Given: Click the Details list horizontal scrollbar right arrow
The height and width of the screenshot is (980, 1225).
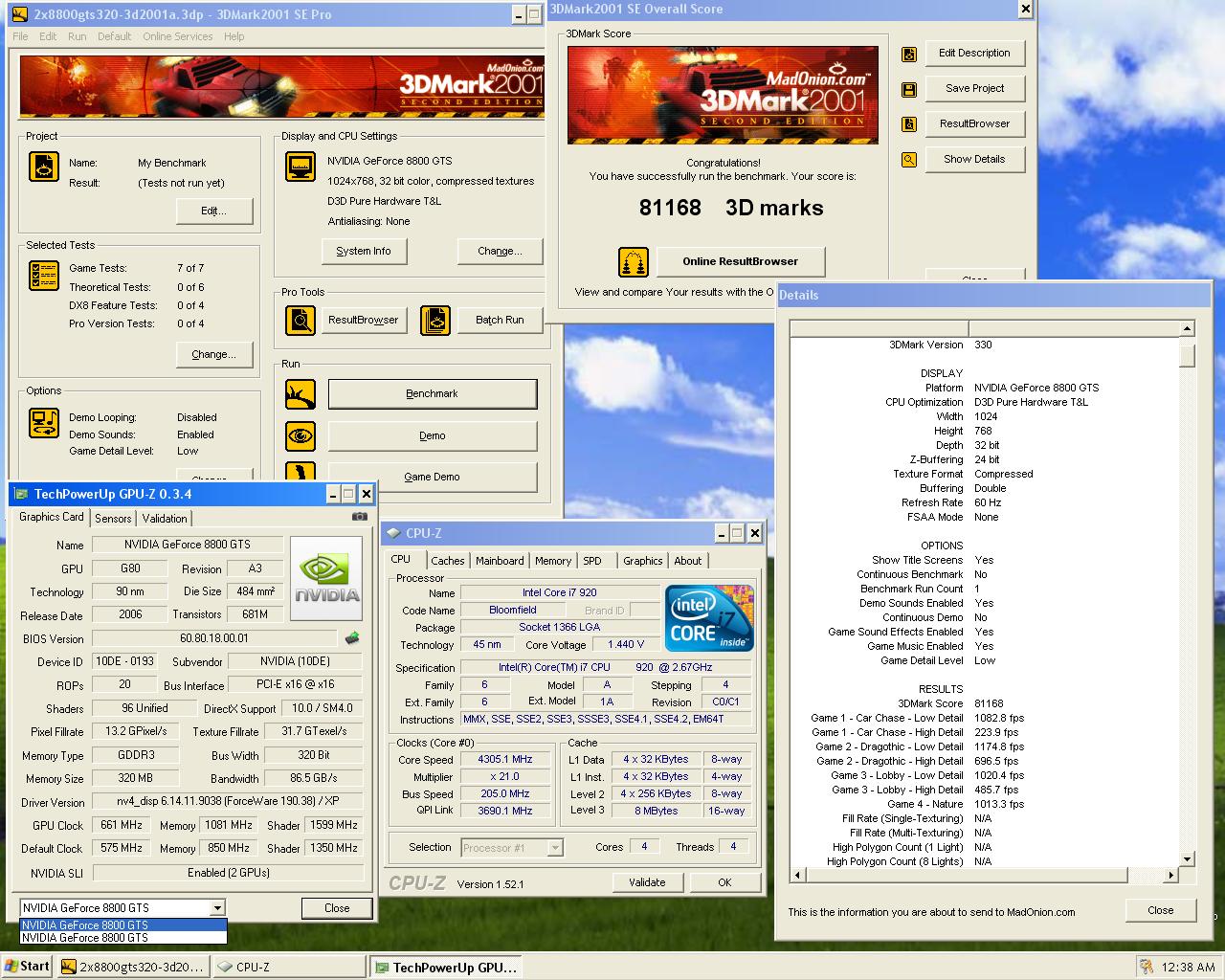Looking at the screenshot, I should pos(1170,875).
